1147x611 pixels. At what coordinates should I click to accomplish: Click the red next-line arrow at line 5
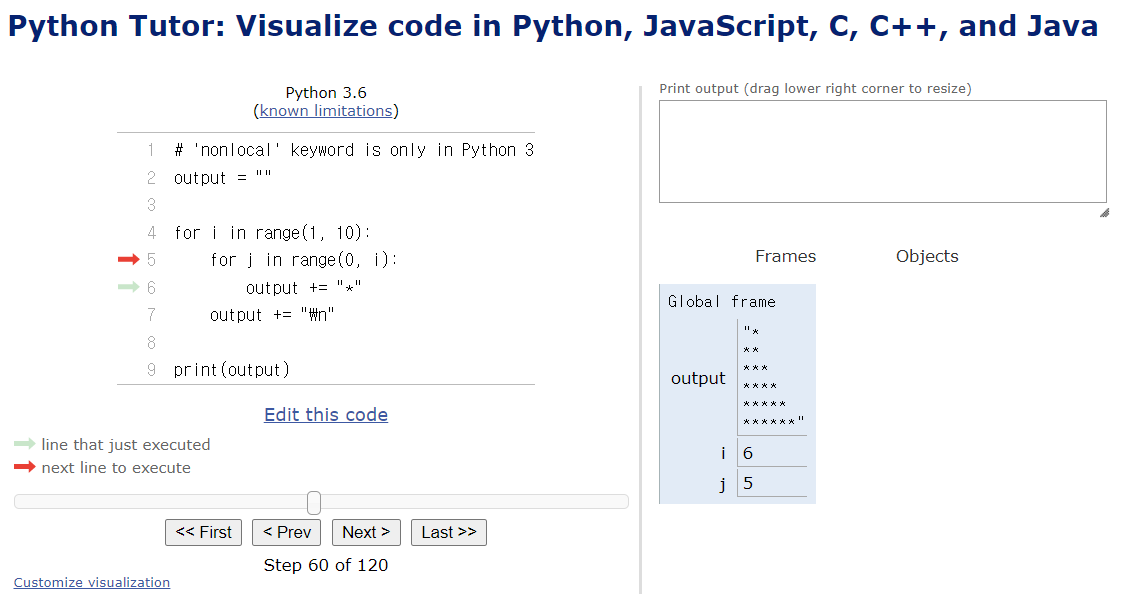click(x=128, y=260)
